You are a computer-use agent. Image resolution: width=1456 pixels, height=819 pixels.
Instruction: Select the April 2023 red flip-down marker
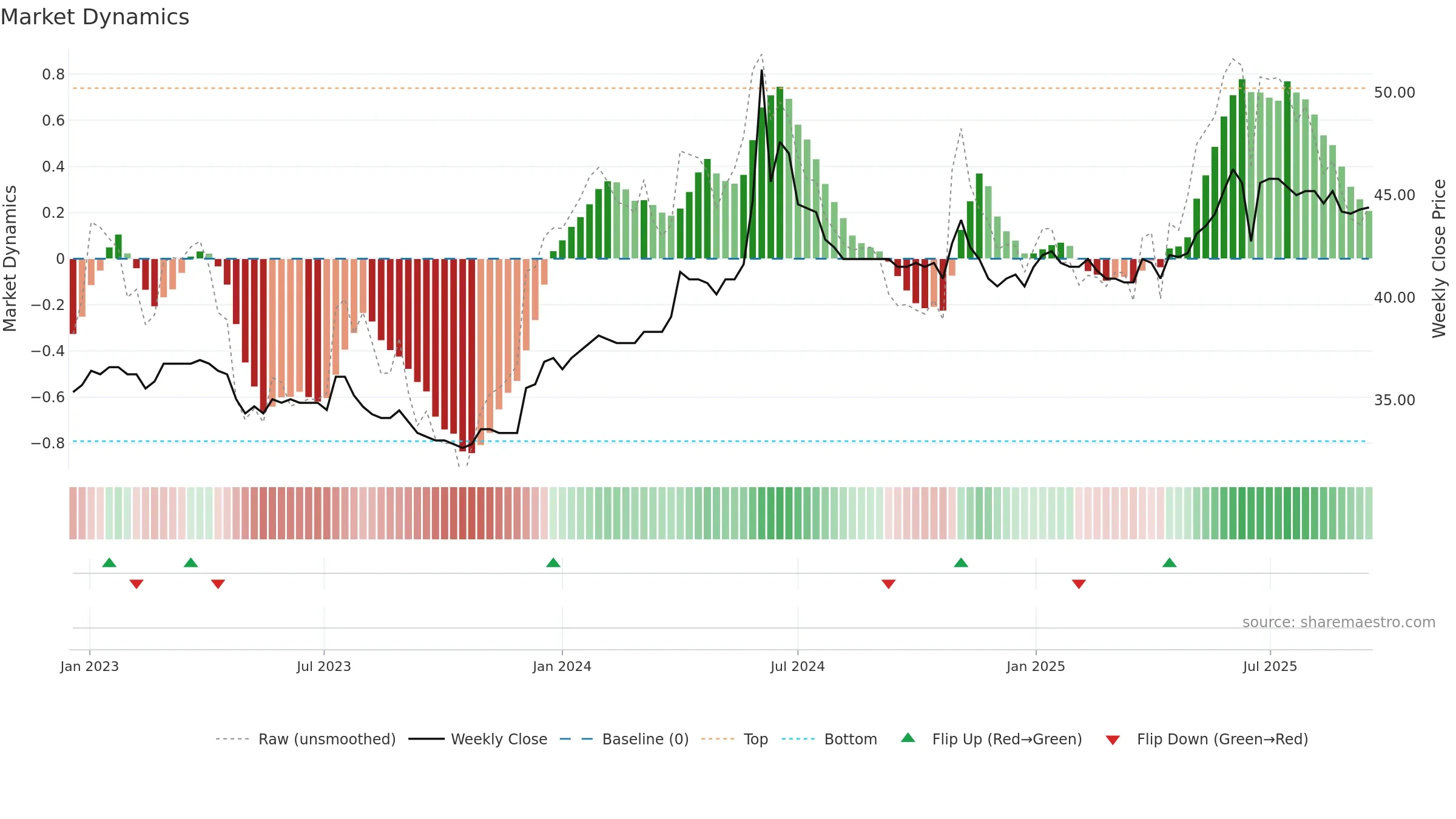pyautogui.click(x=218, y=584)
